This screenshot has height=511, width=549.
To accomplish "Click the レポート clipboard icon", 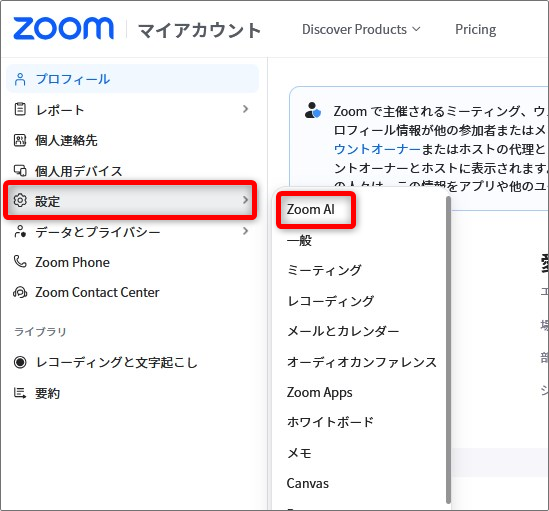I will [20, 109].
